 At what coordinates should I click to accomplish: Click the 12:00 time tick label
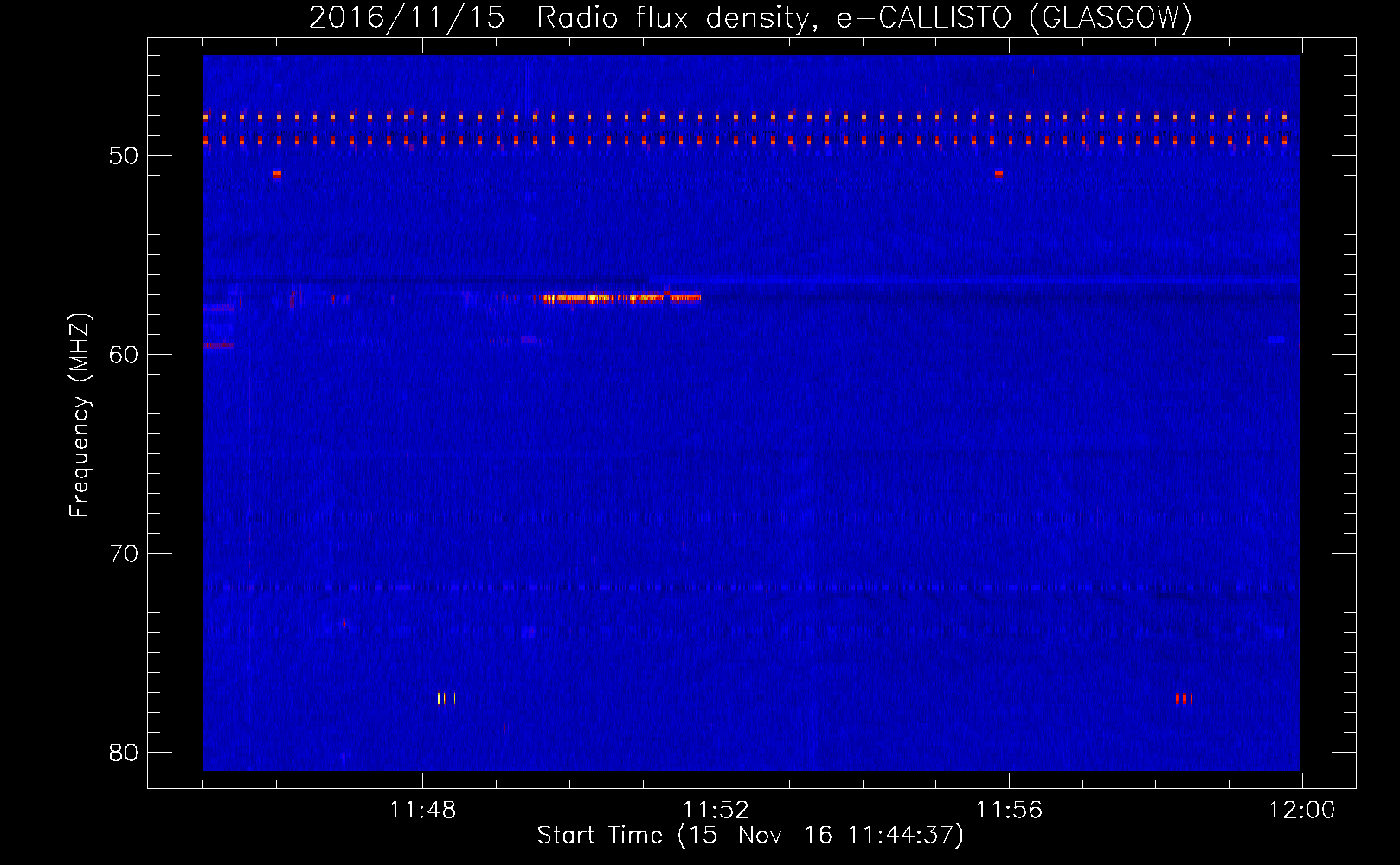[1301, 811]
